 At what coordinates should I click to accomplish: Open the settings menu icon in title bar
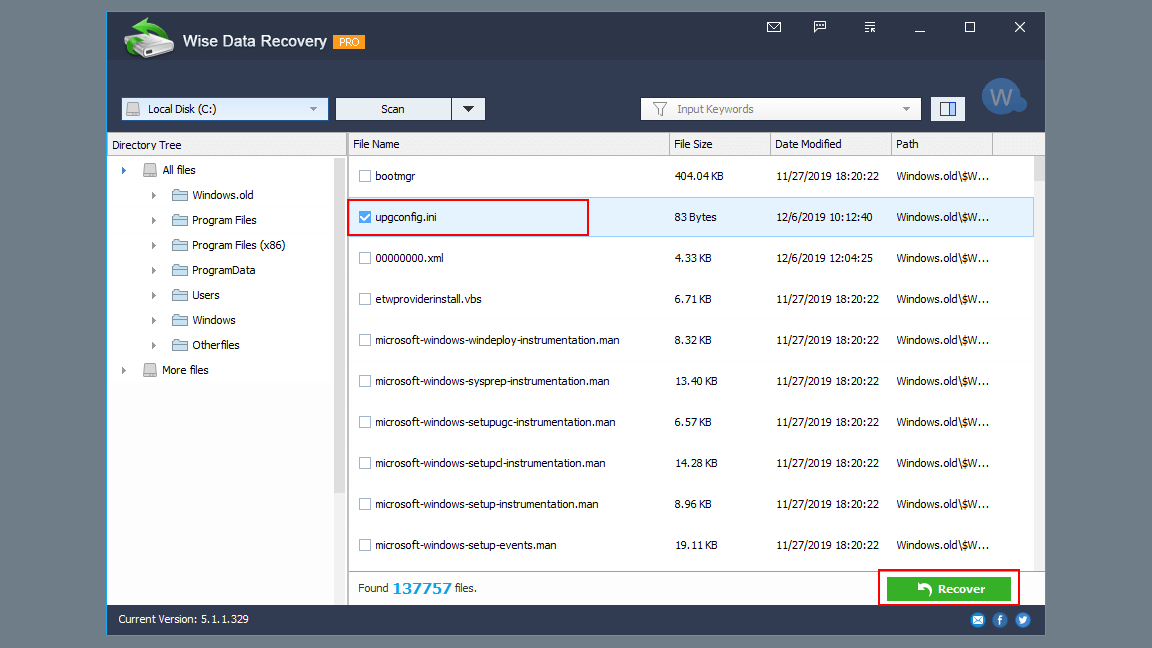point(870,27)
